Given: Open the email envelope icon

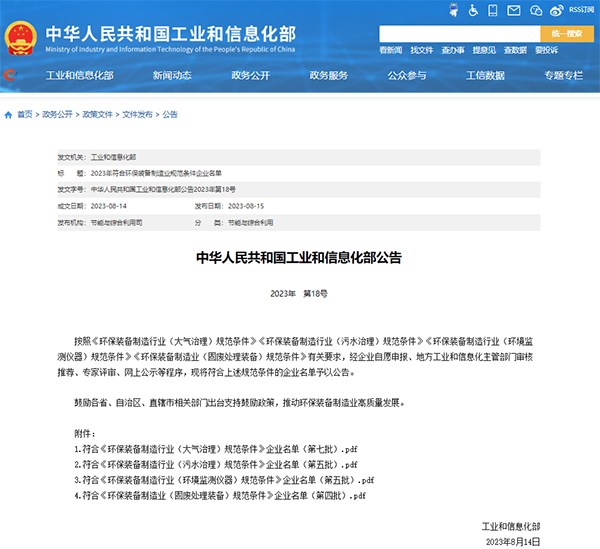Looking at the screenshot, I should click(514, 10).
